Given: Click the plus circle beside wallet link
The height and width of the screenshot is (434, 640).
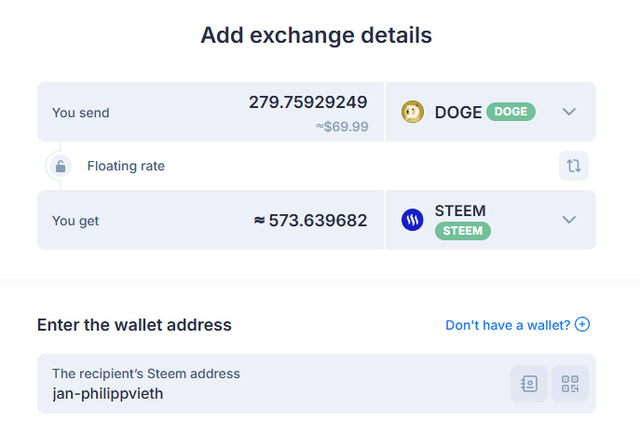Looking at the screenshot, I should (x=583, y=325).
